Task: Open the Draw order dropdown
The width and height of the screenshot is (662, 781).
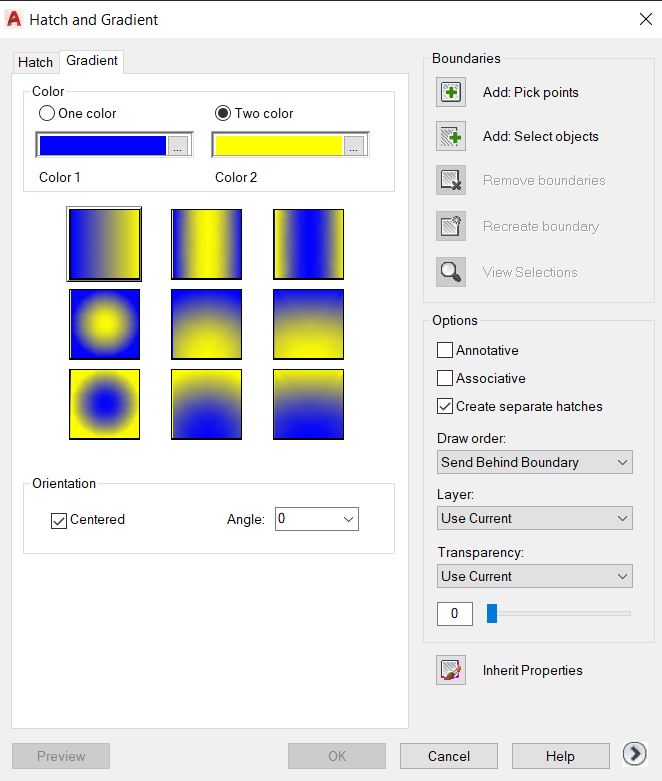Action: 534,462
